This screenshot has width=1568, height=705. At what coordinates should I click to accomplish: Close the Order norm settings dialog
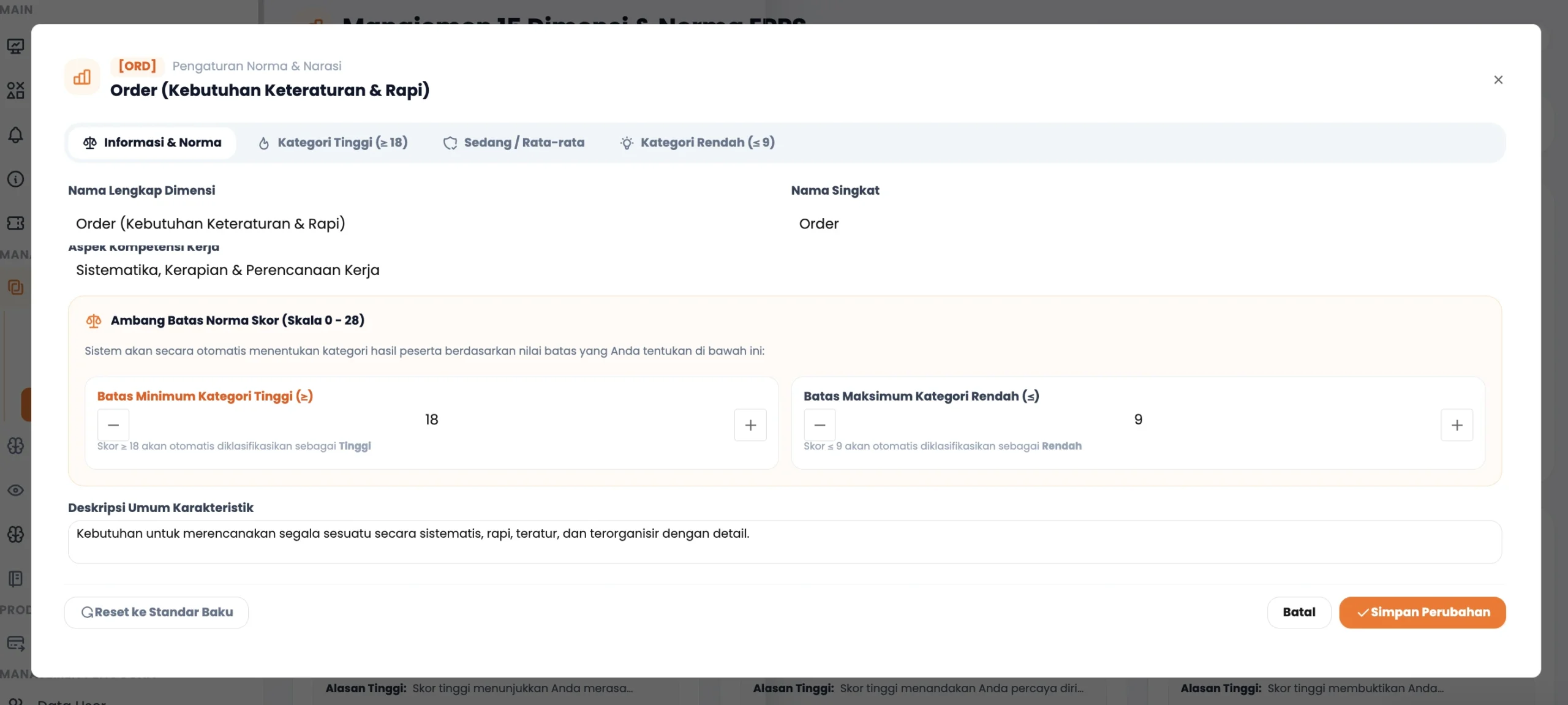pyautogui.click(x=1498, y=80)
